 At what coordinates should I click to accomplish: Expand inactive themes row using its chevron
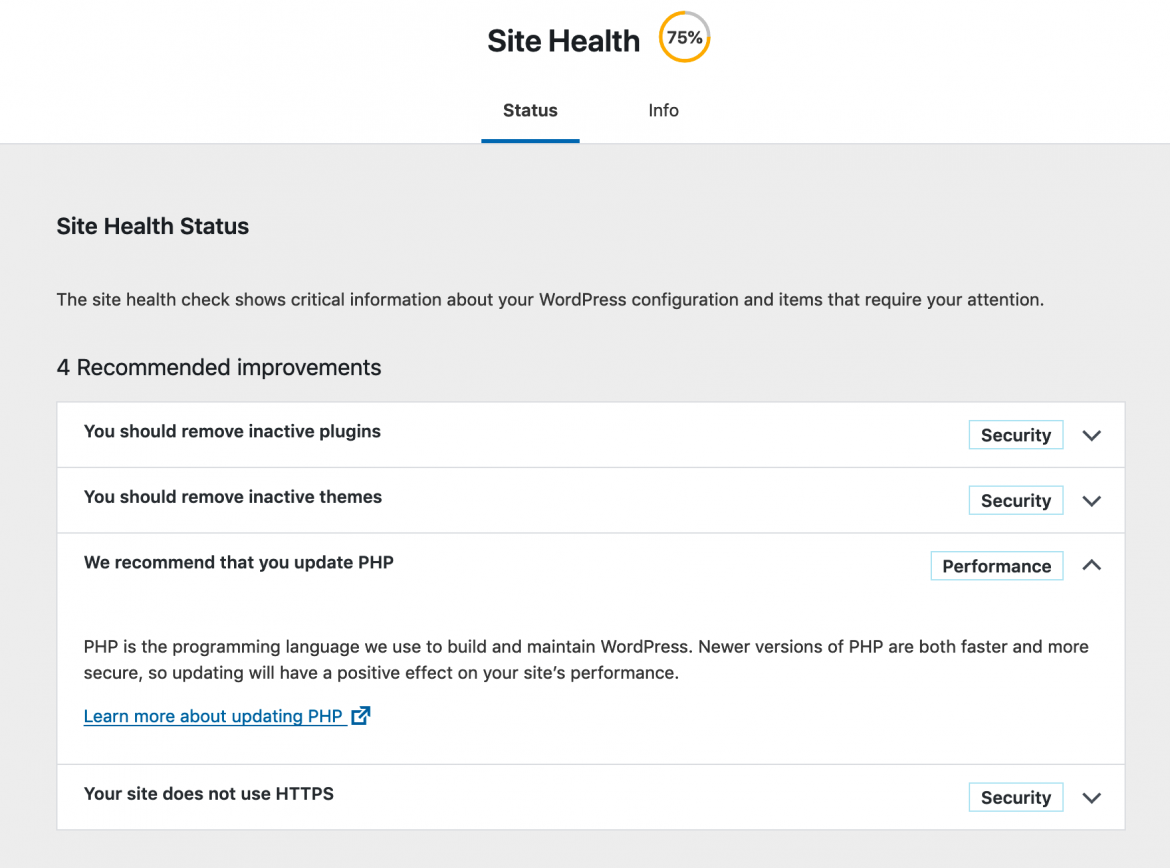(1092, 501)
